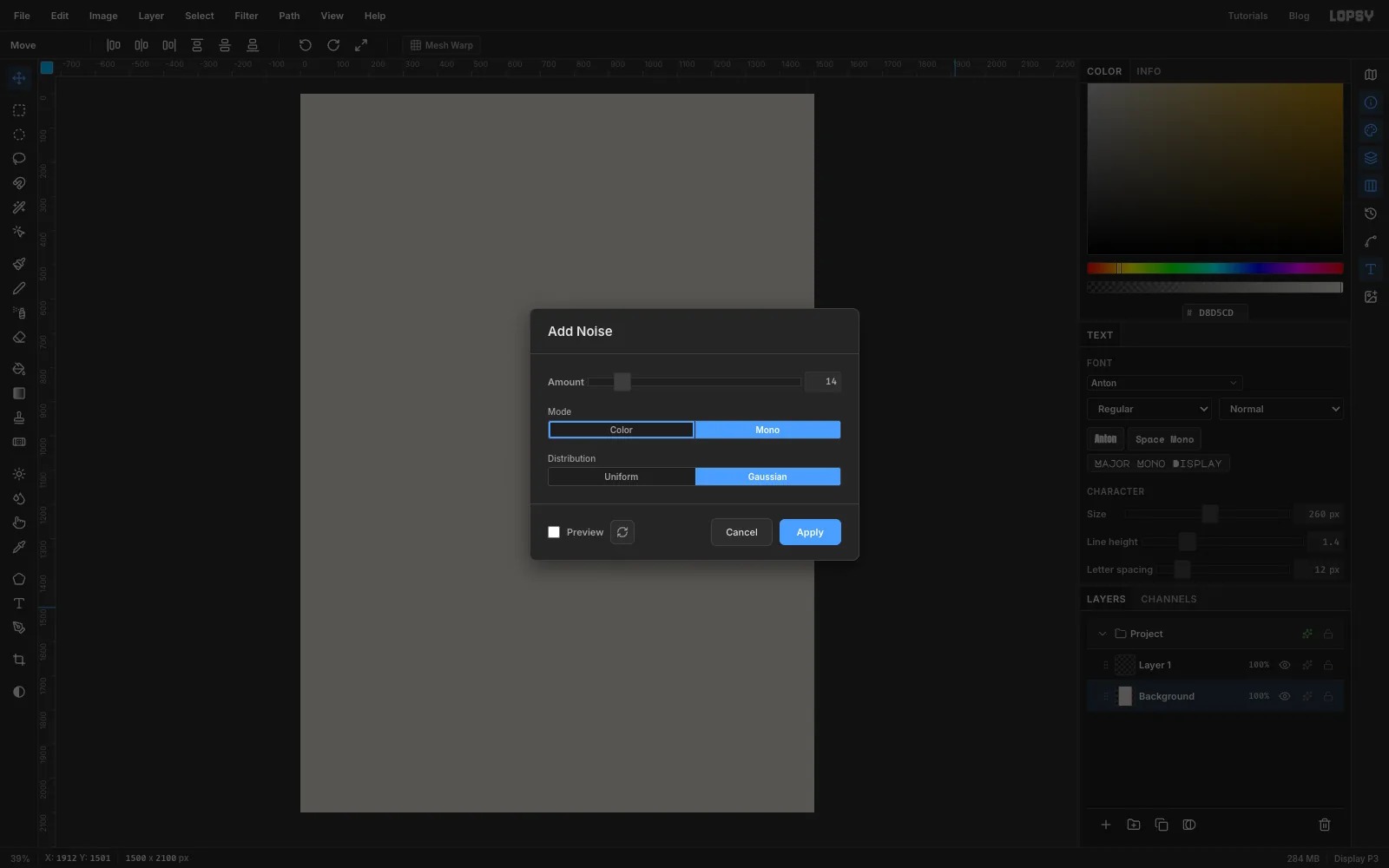The width and height of the screenshot is (1389, 868).
Task: Collapse the Project layer group
Action: [1103, 634]
